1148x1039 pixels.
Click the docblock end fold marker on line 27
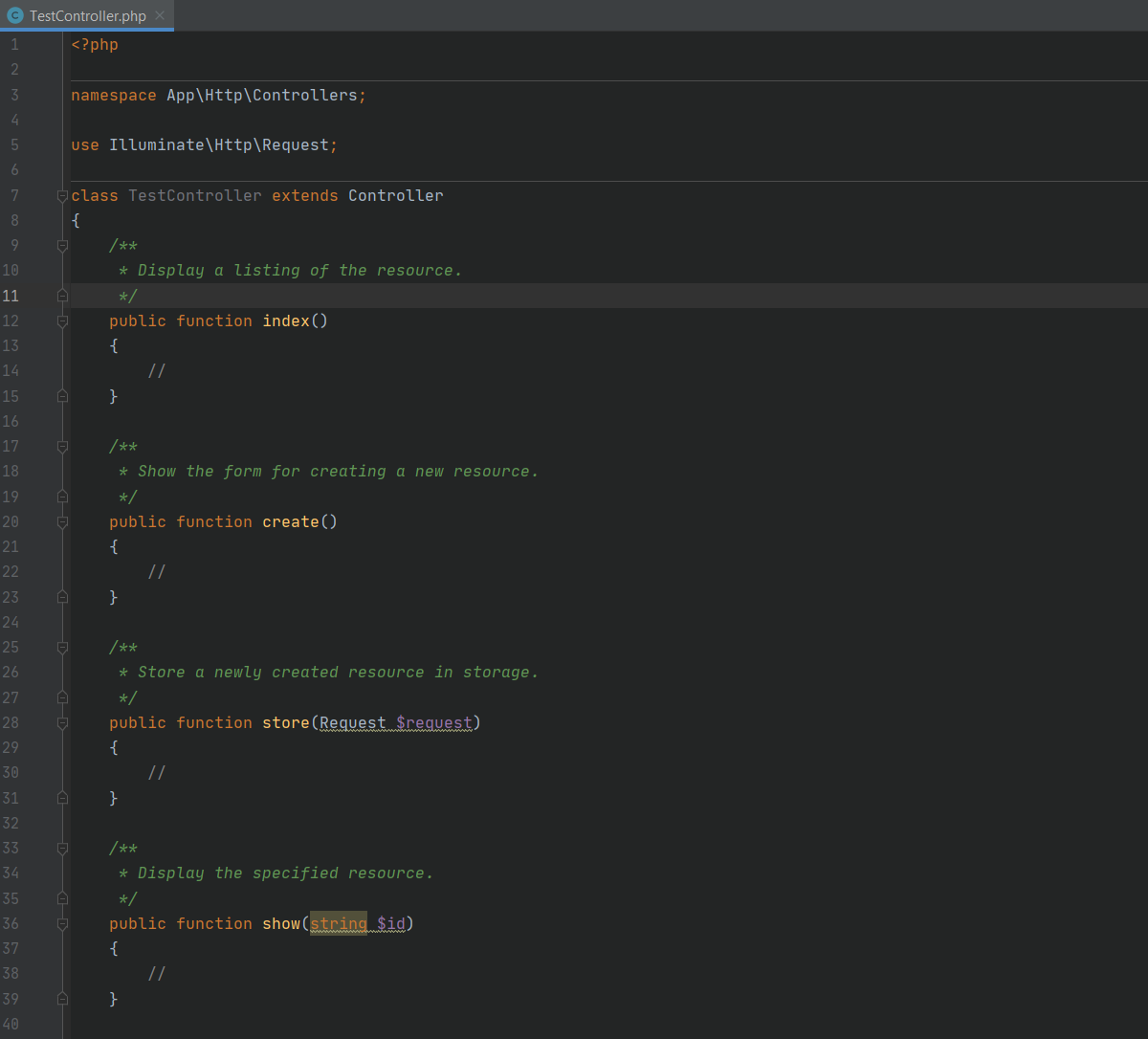pyautogui.click(x=62, y=697)
